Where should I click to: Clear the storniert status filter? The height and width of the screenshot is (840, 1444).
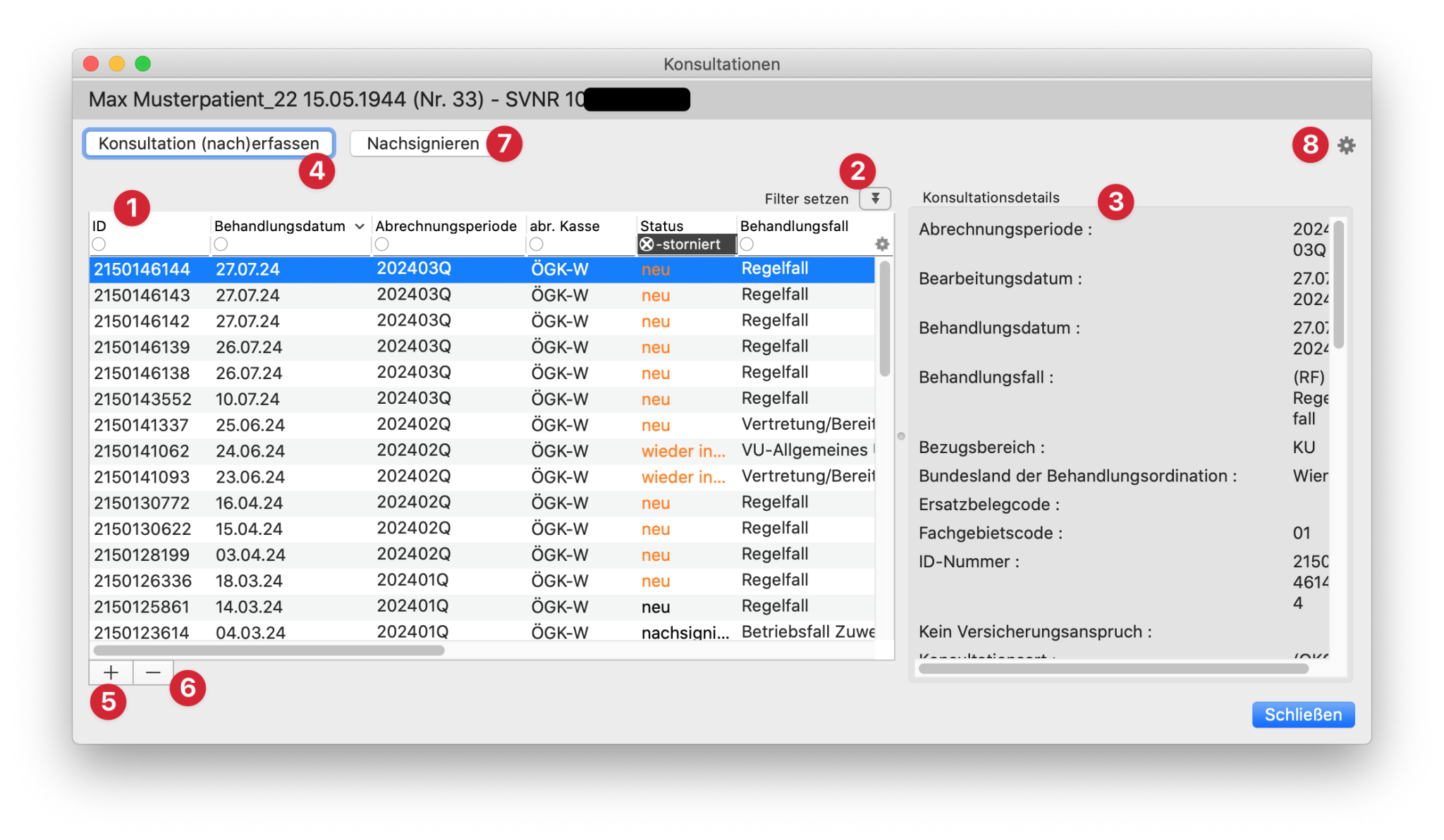(647, 245)
